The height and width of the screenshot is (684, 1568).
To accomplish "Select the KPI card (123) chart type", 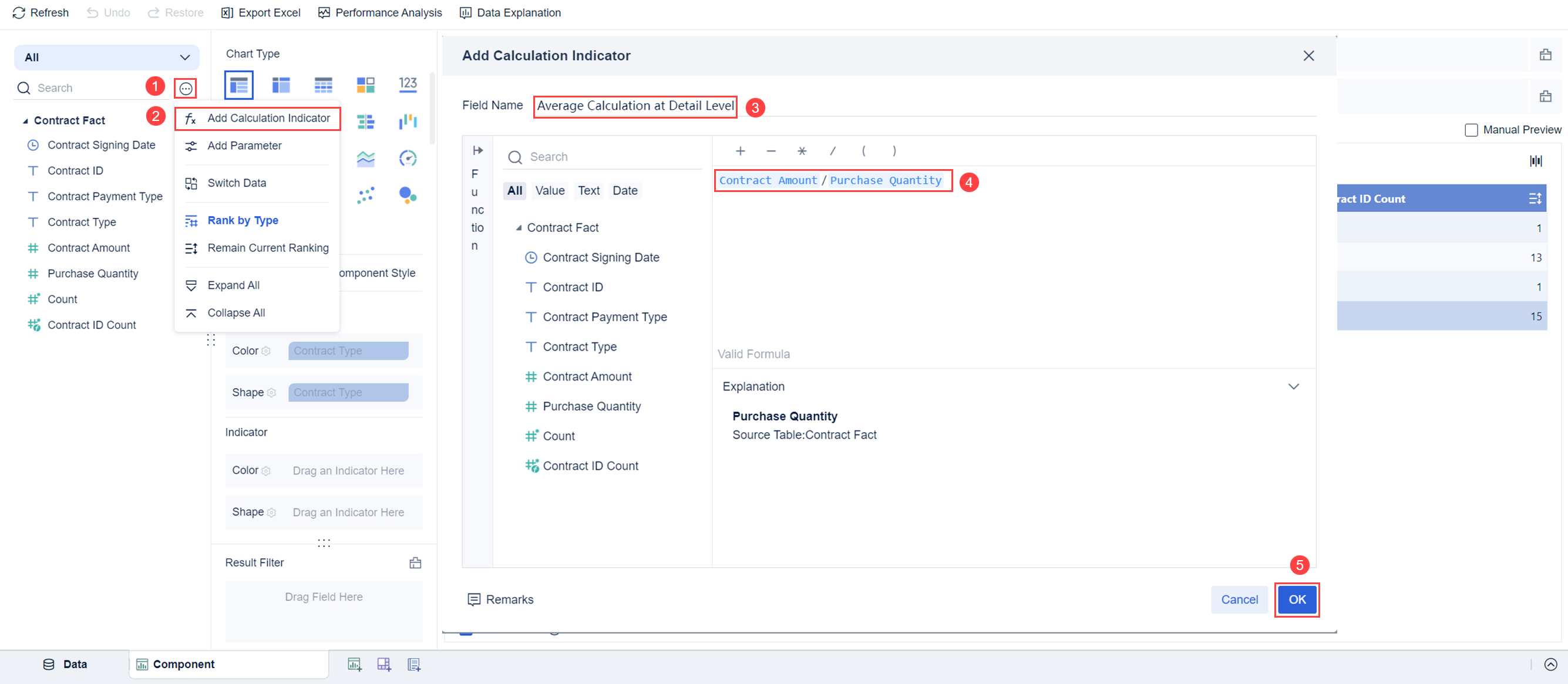I will 408,85.
